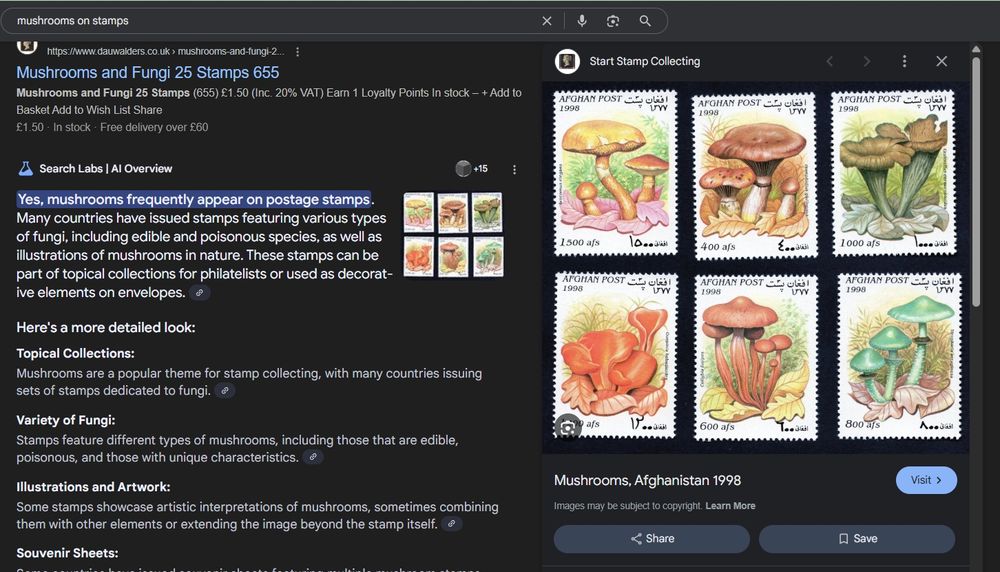Go to previous image with left chevron
1000x572 pixels.
(x=830, y=61)
